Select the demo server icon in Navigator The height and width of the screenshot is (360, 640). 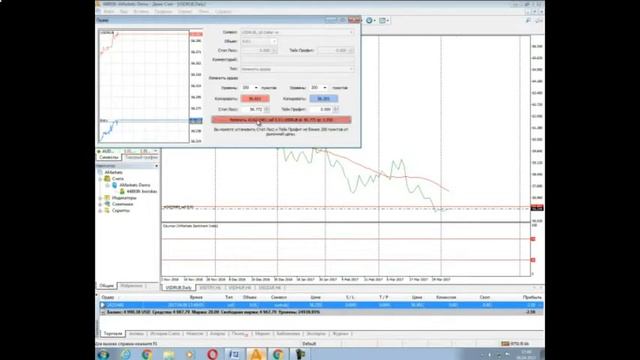pos(115,185)
